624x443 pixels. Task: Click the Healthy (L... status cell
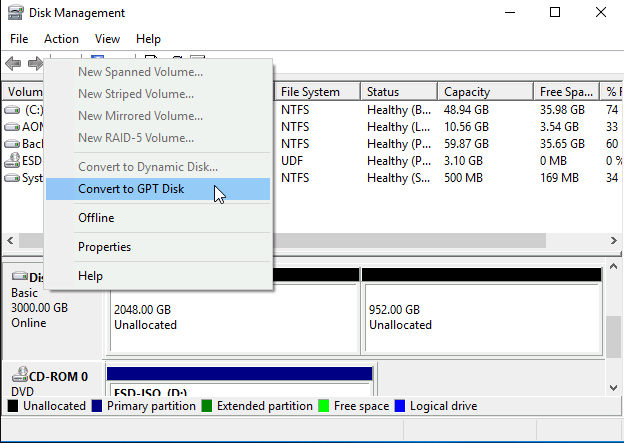pyautogui.click(x=399, y=127)
